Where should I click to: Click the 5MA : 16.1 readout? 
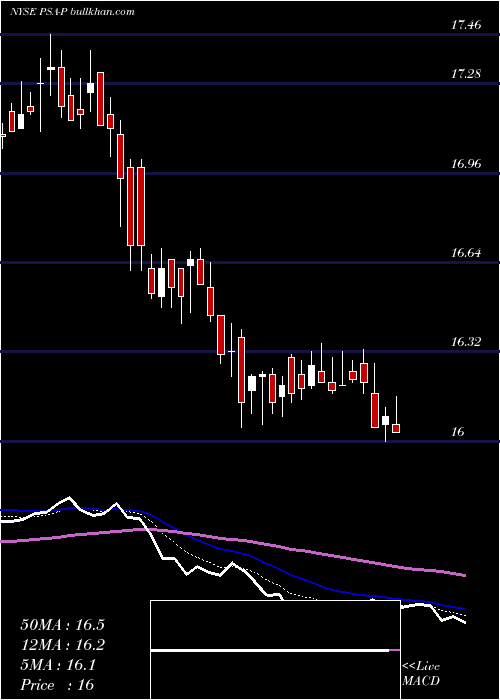click(x=58, y=665)
